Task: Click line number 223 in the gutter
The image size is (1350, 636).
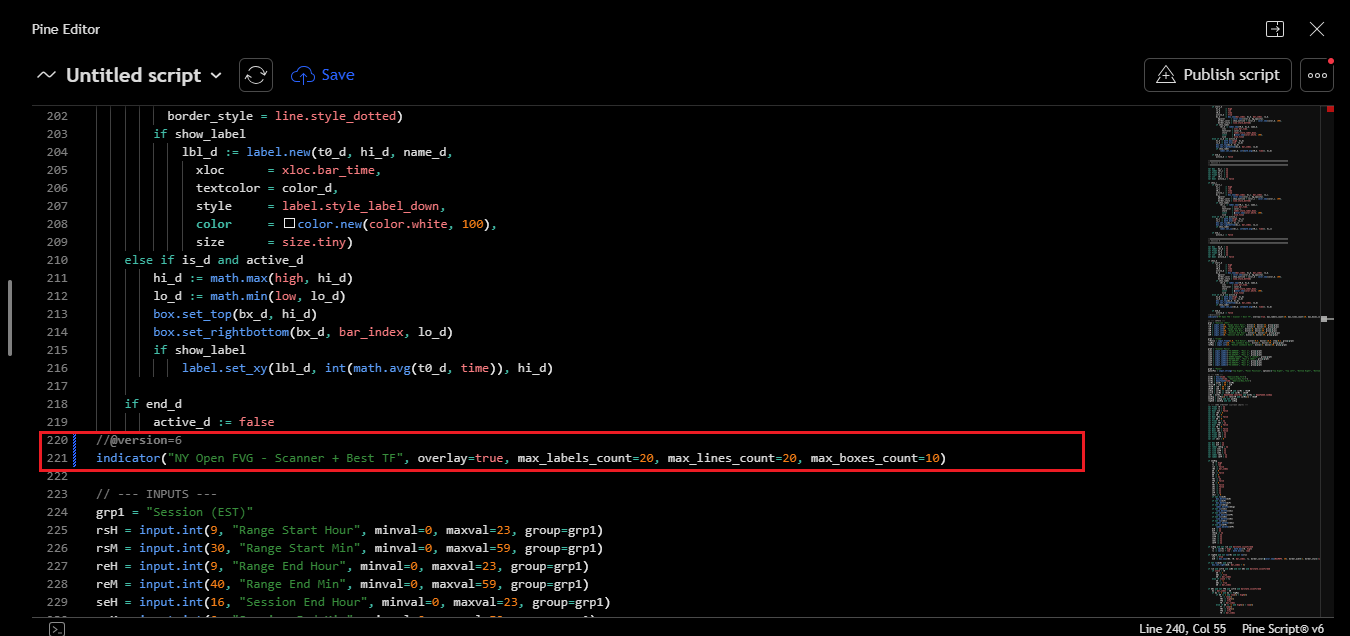Action: (56, 494)
